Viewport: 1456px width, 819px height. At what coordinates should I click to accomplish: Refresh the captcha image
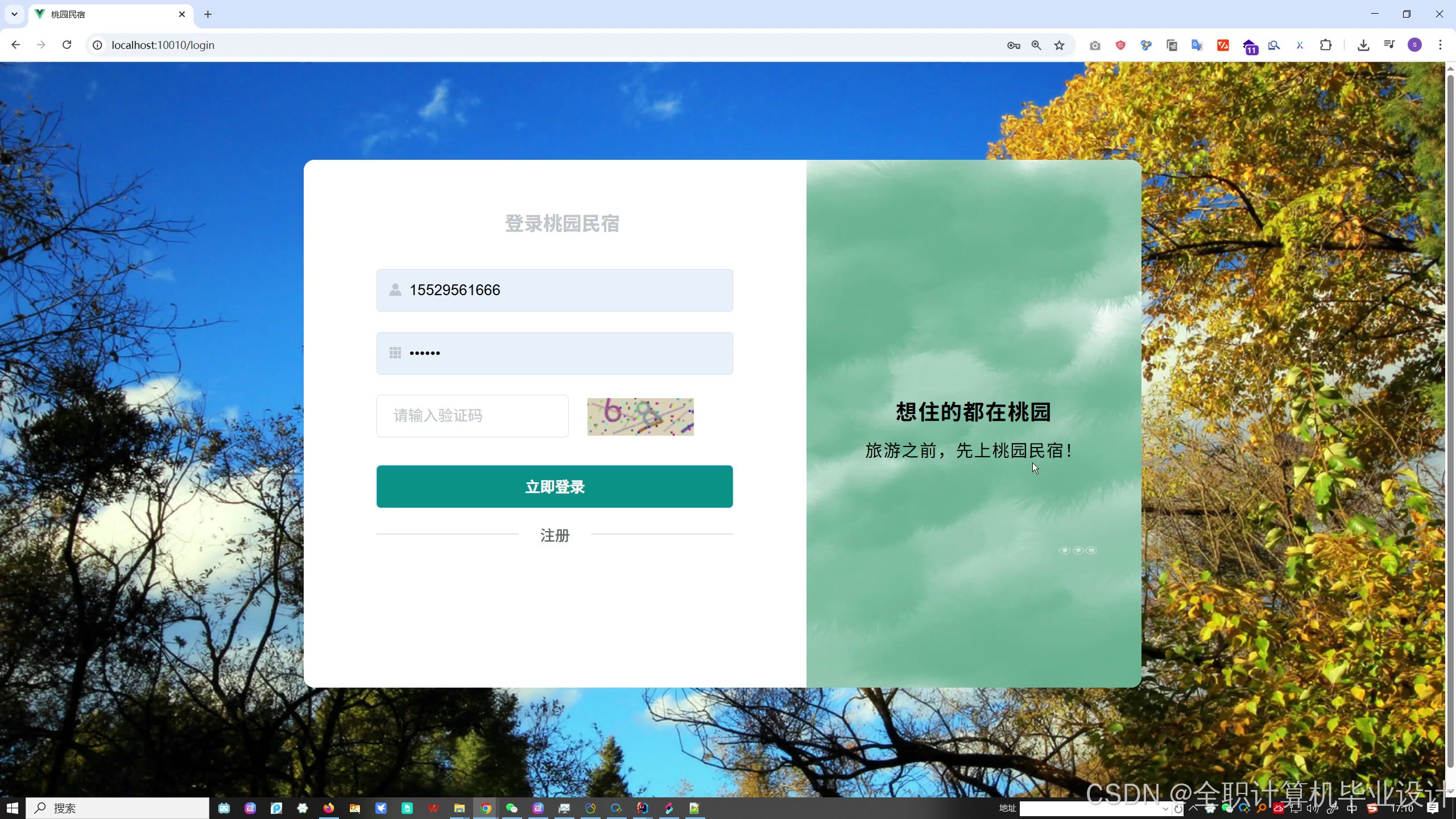[640, 417]
